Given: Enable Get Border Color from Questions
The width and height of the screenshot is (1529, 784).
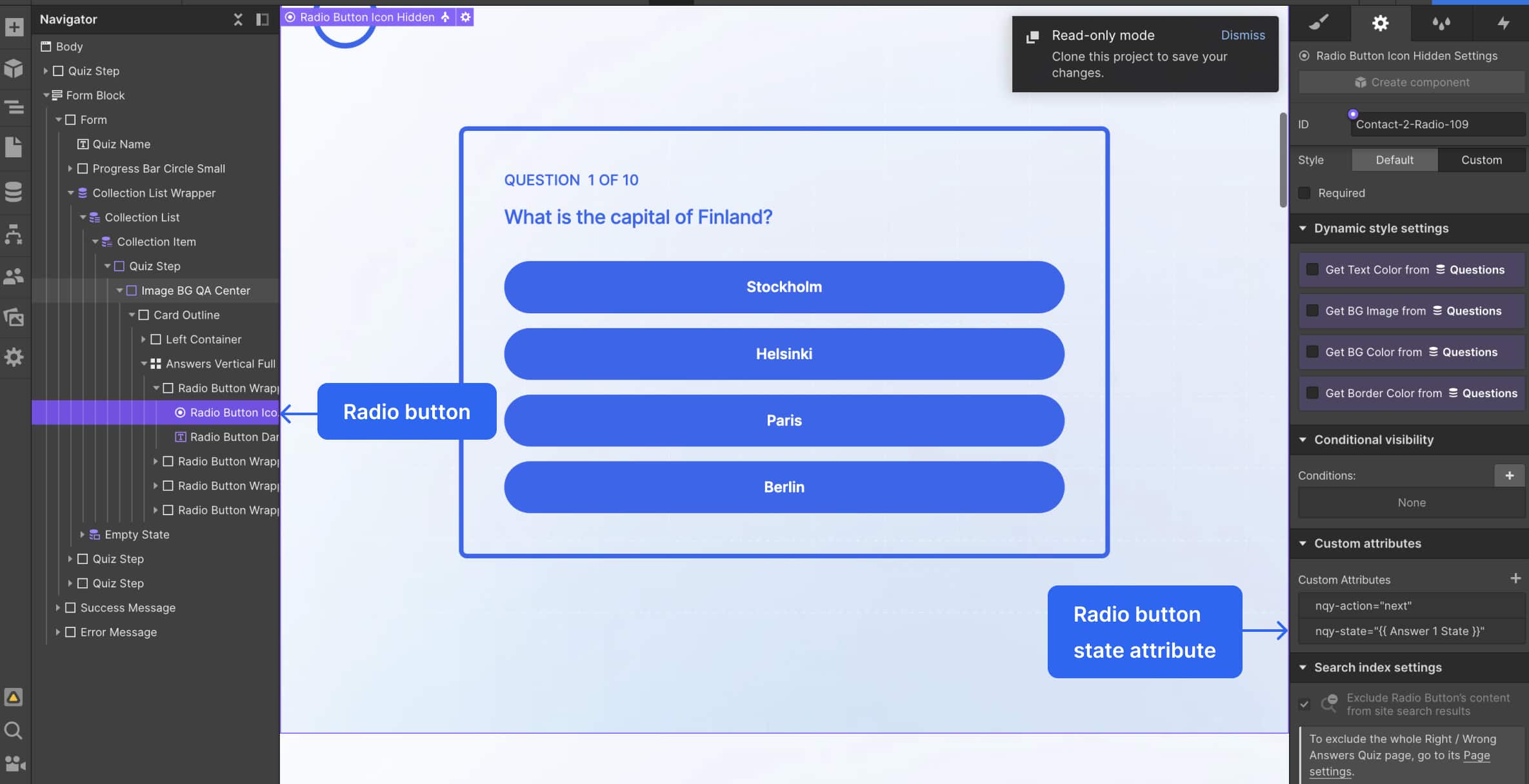Looking at the screenshot, I should pyautogui.click(x=1312, y=393).
